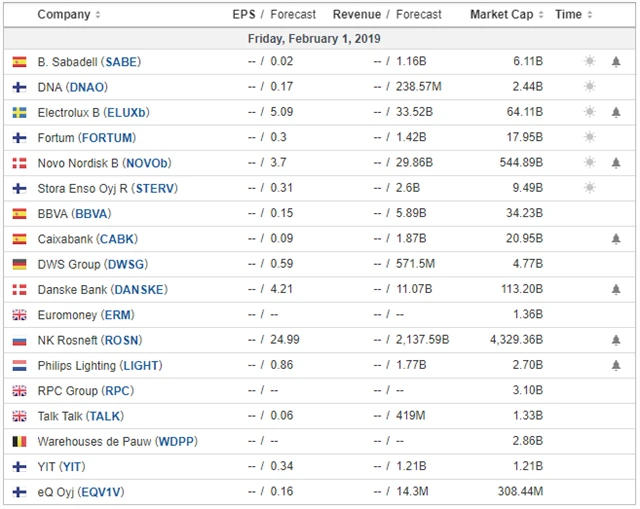Click the Novo Nordisk B sun icon
This screenshot has height=509, width=640.
pyautogui.click(x=590, y=163)
